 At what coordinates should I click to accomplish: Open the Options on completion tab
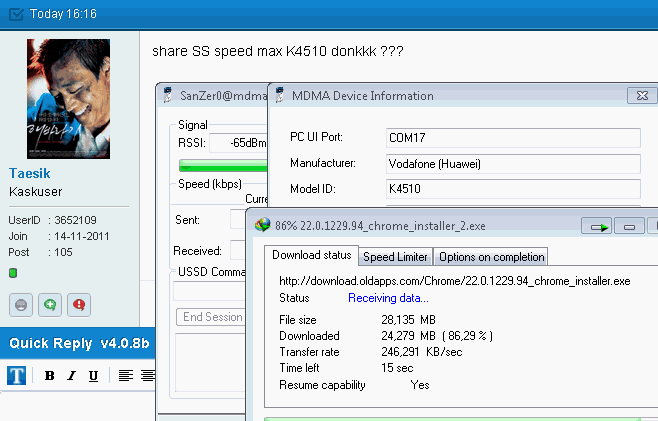(491, 257)
